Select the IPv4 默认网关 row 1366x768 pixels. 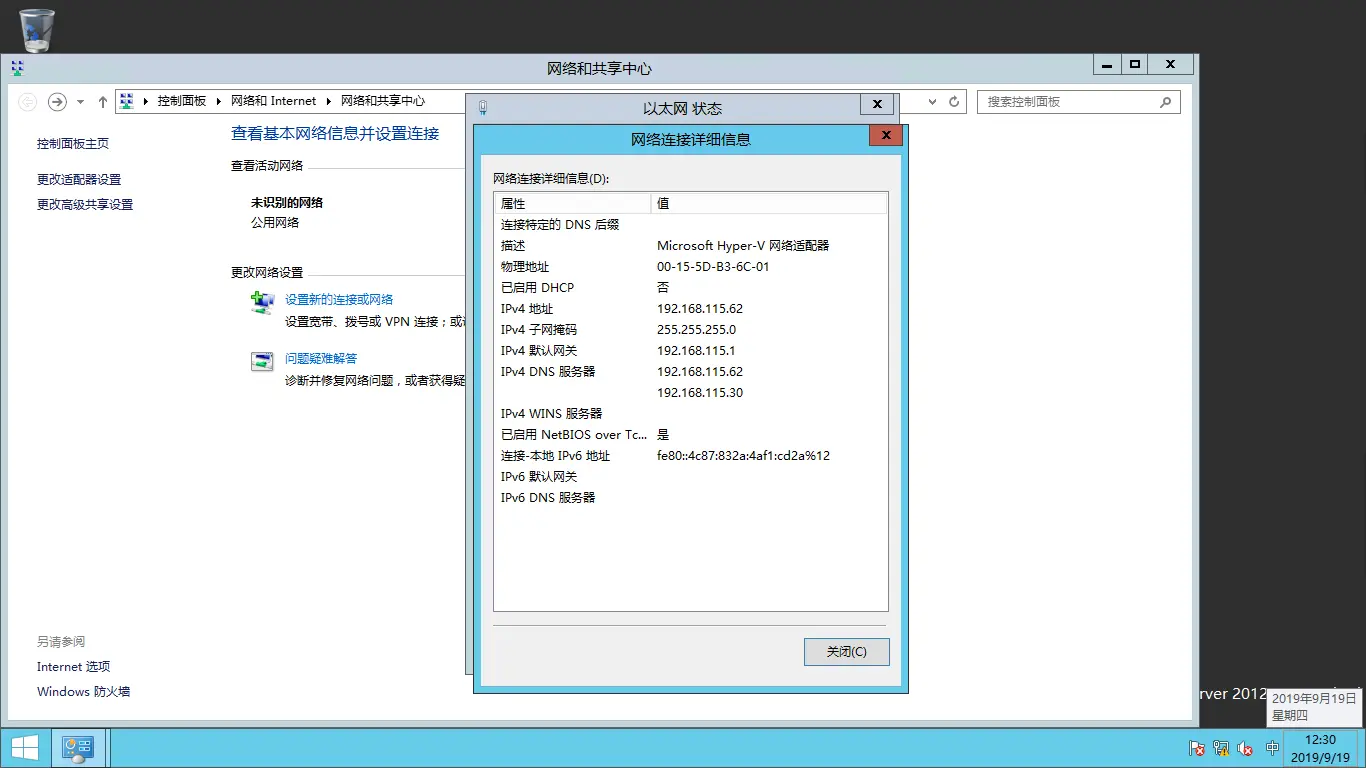coord(691,351)
